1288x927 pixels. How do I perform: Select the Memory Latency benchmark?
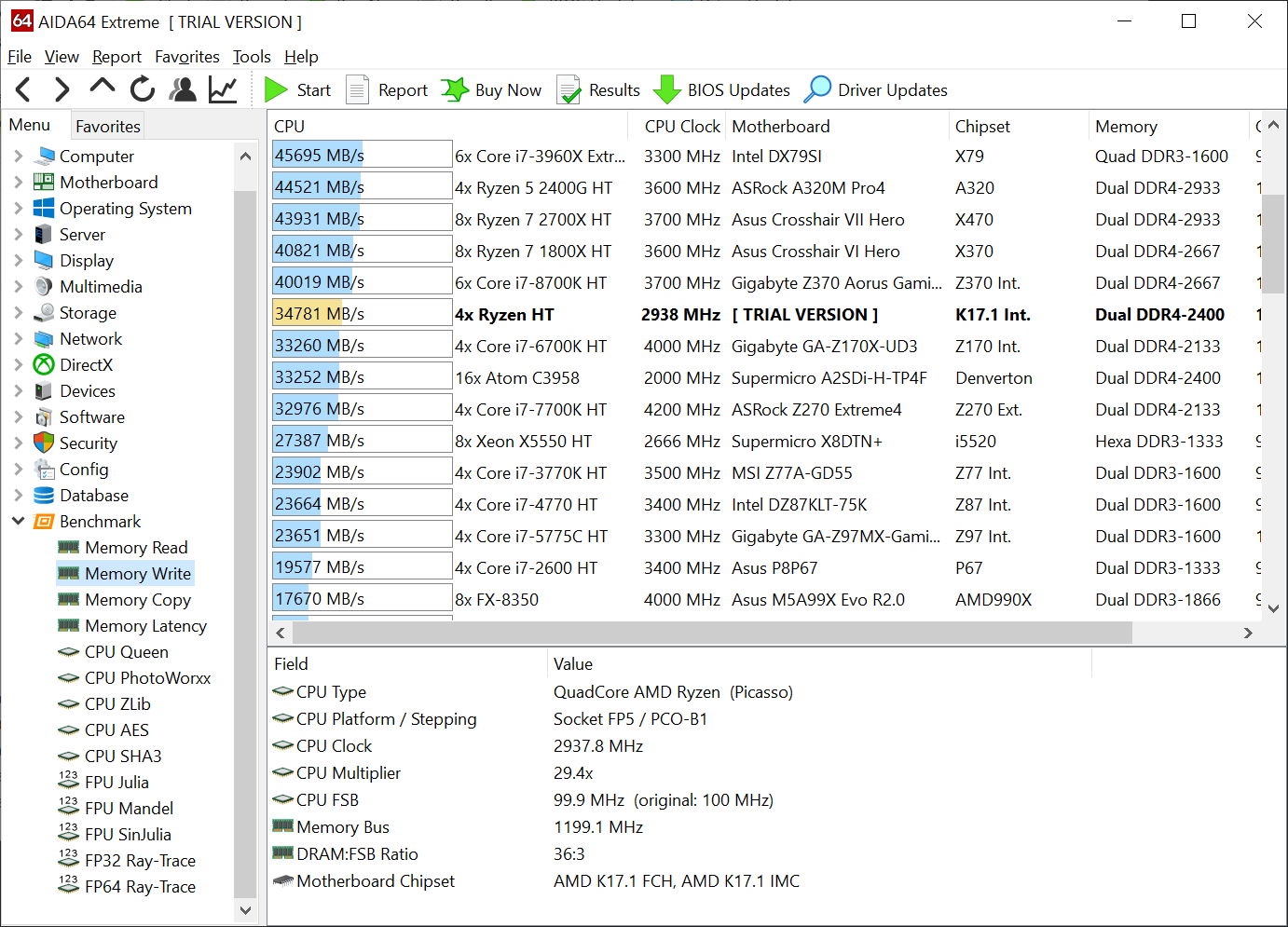(x=145, y=626)
